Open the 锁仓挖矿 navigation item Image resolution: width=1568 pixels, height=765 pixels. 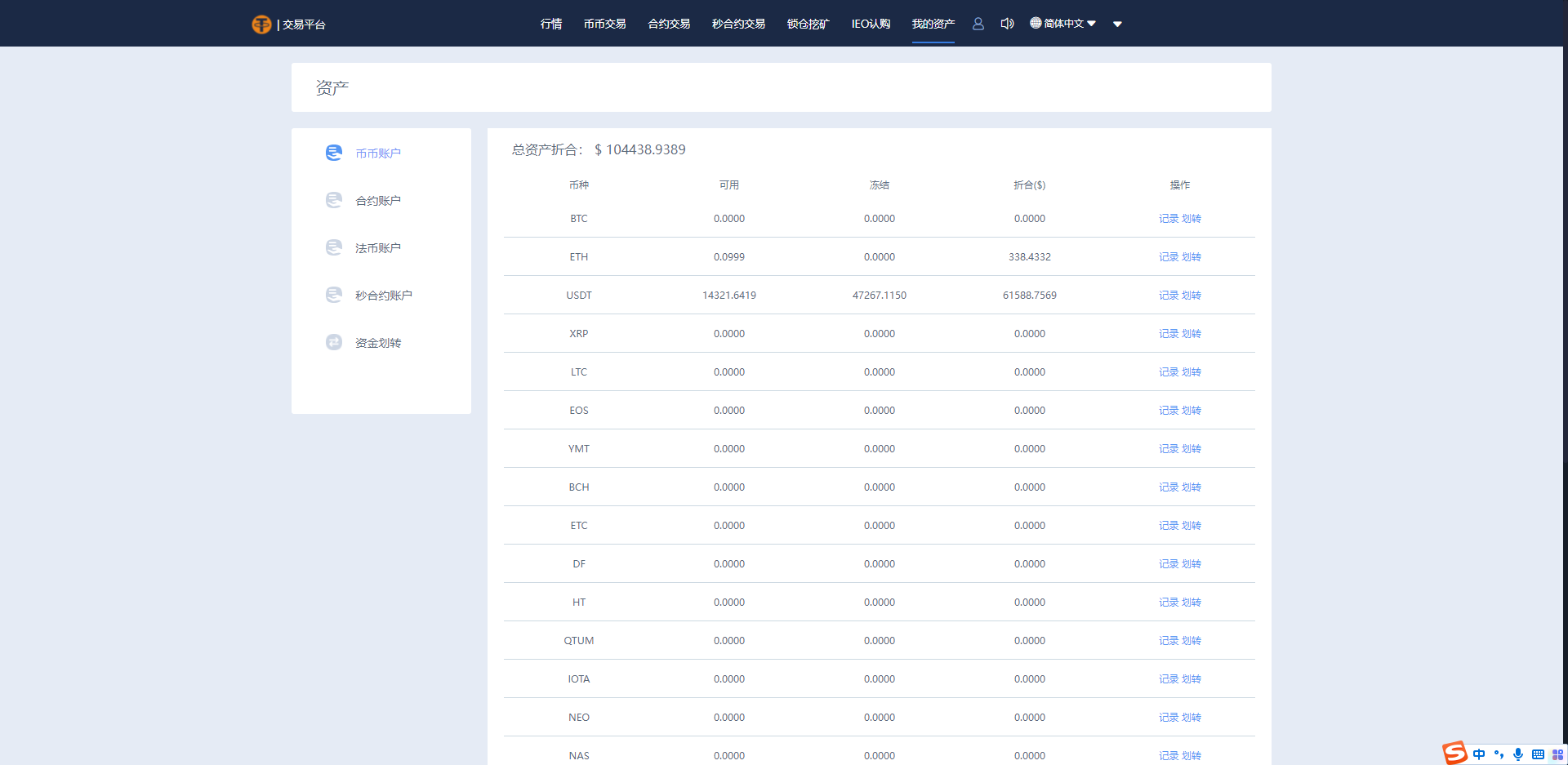(808, 24)
